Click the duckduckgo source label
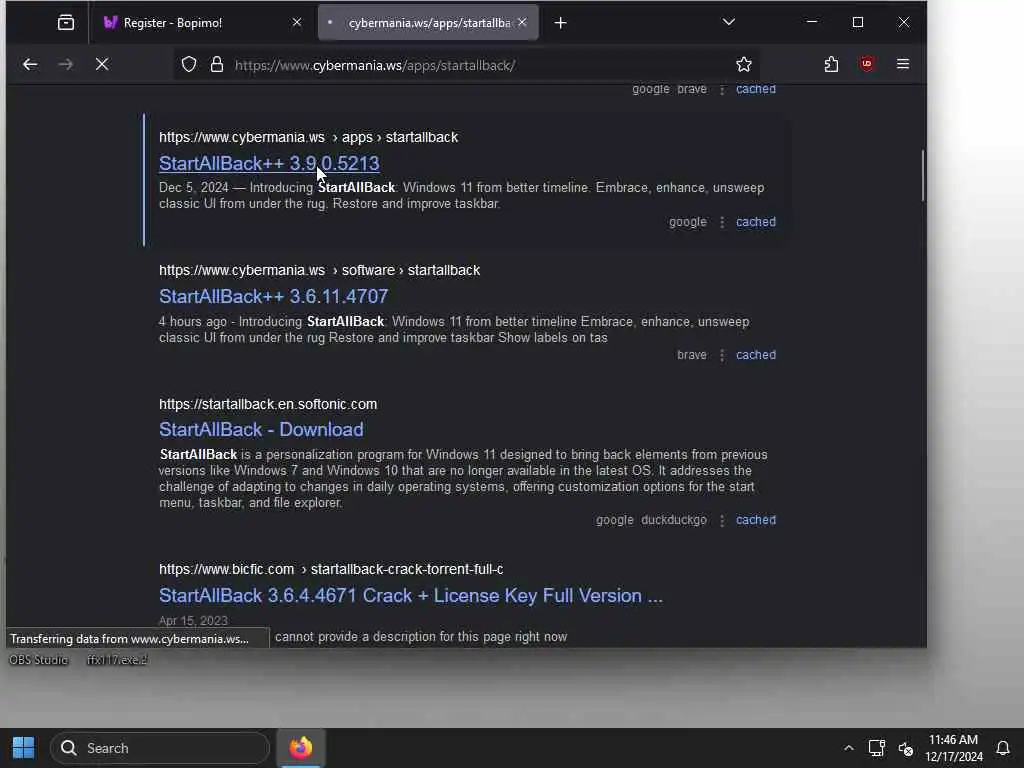Screen dimensions: 1024x768 674,520
